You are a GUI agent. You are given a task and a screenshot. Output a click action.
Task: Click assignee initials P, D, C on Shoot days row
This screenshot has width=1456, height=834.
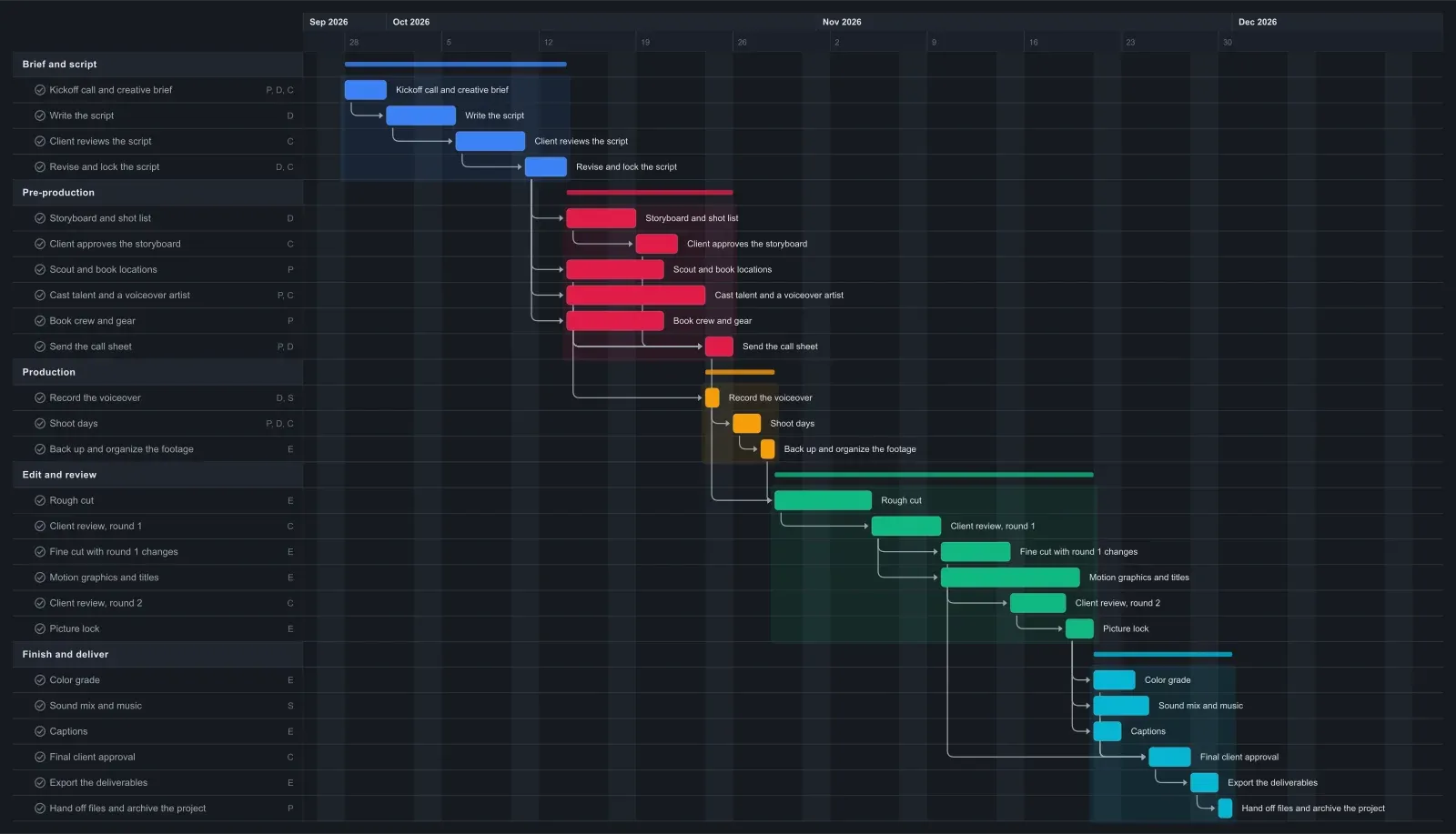click(279, 424)
